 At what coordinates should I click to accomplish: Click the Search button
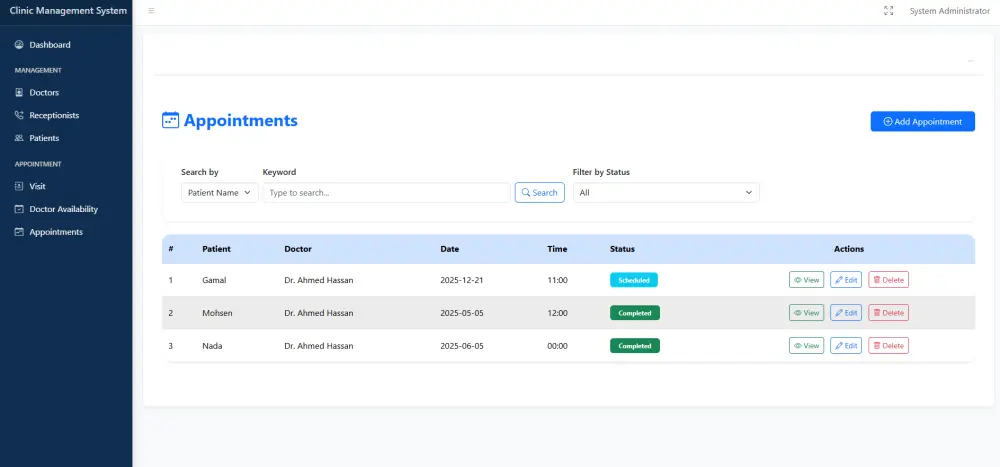click(x=540, y=193)
